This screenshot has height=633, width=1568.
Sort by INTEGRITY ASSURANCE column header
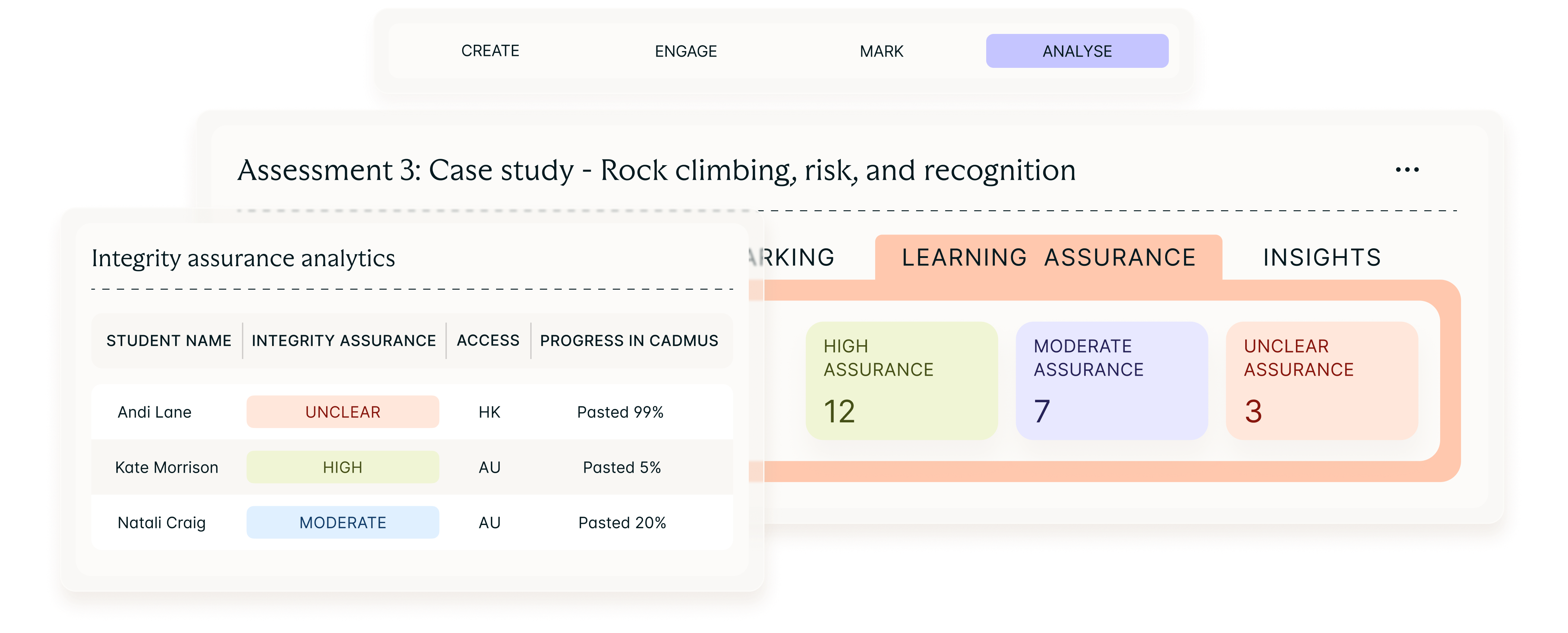(x=344, y=341)
